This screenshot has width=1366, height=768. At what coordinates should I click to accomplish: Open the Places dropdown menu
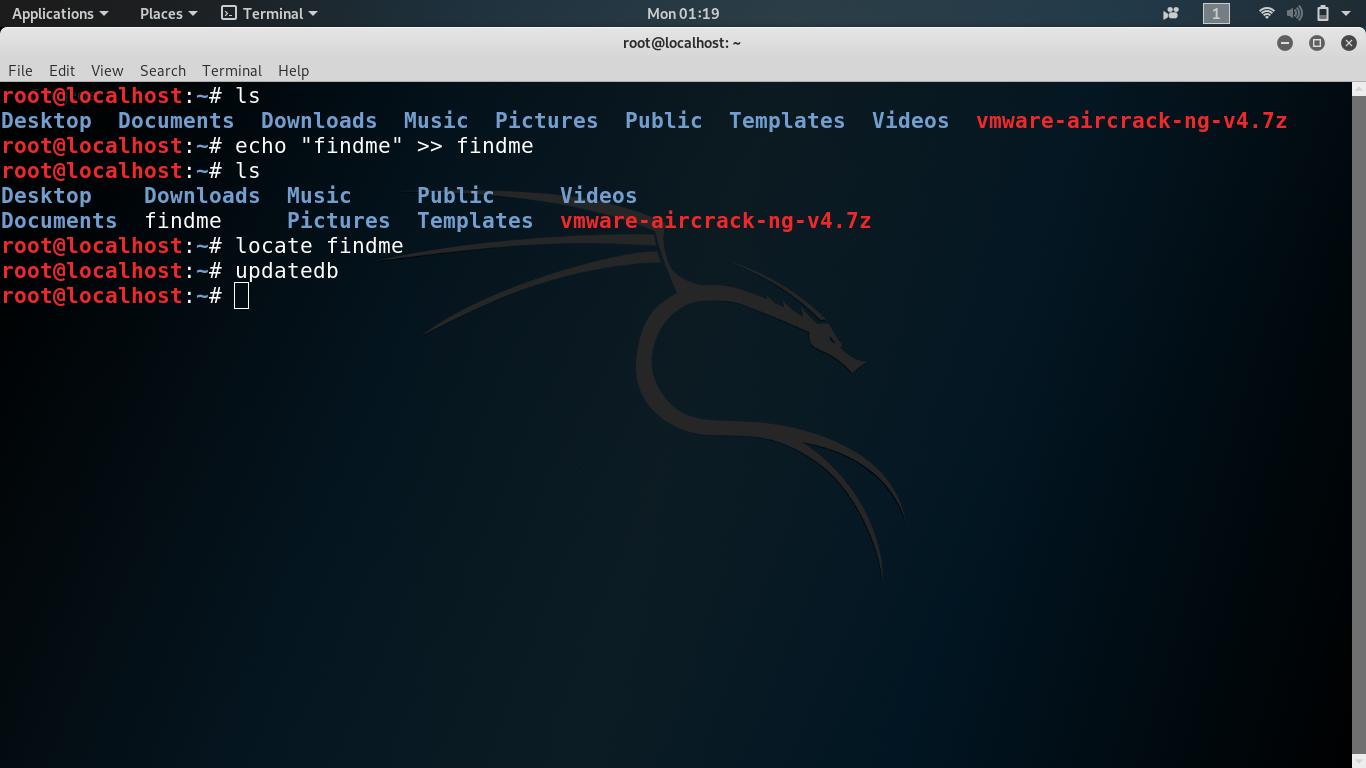click(x=169, y=13)
